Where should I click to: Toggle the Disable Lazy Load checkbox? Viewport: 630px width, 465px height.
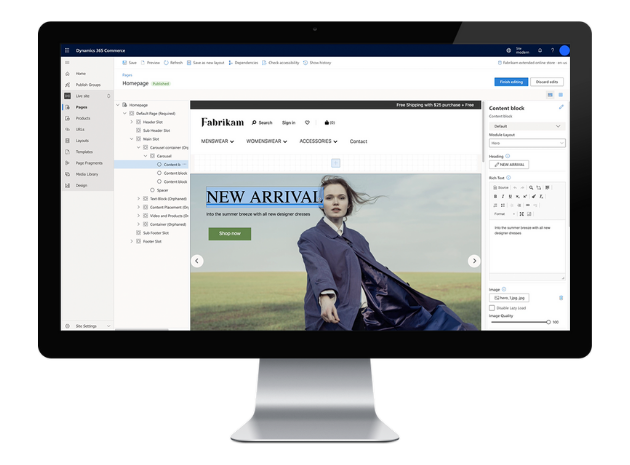click(x=492, y=308)
